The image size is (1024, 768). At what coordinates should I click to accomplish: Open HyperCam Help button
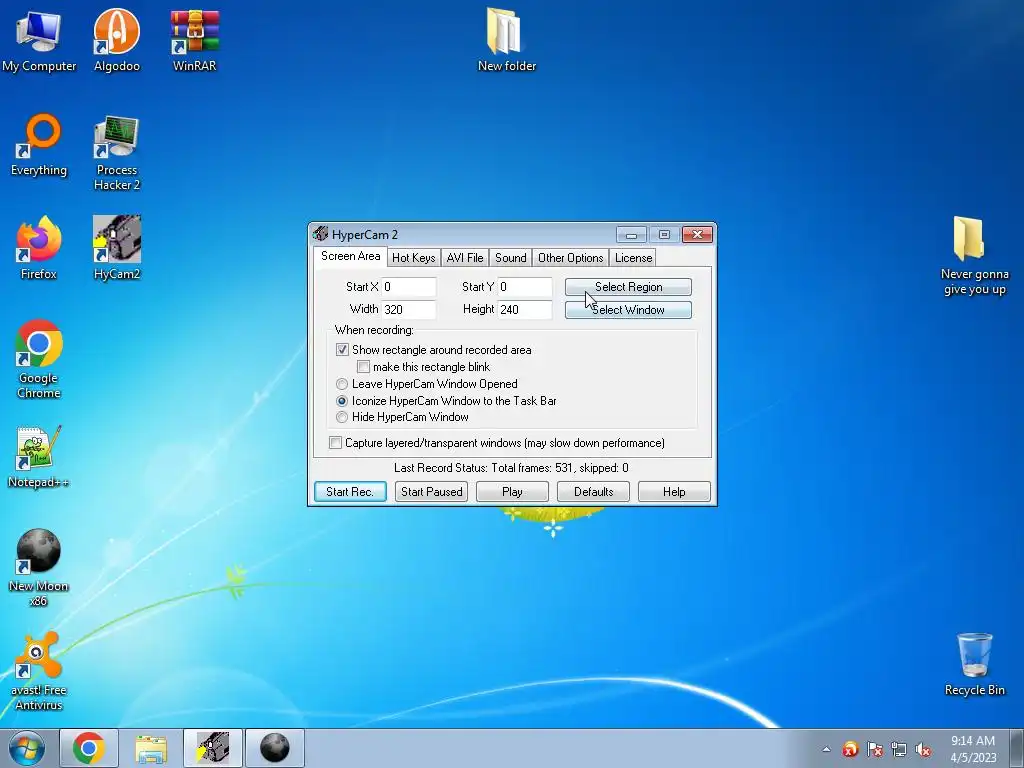point(674,492)
